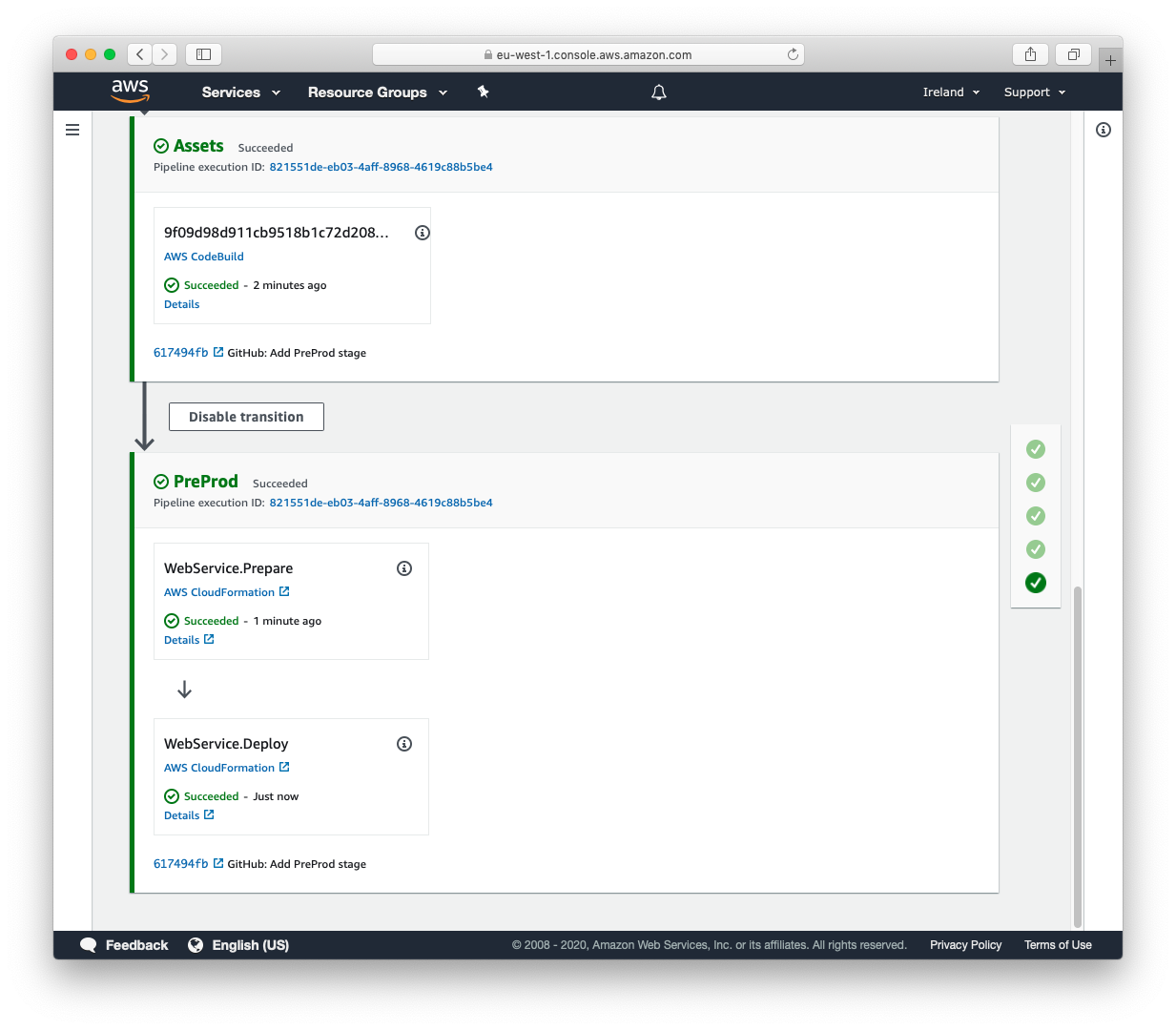Click the Feedback speech bubble icon in footer
This screenshot has height=1030, width=1176.
(89, 945)
